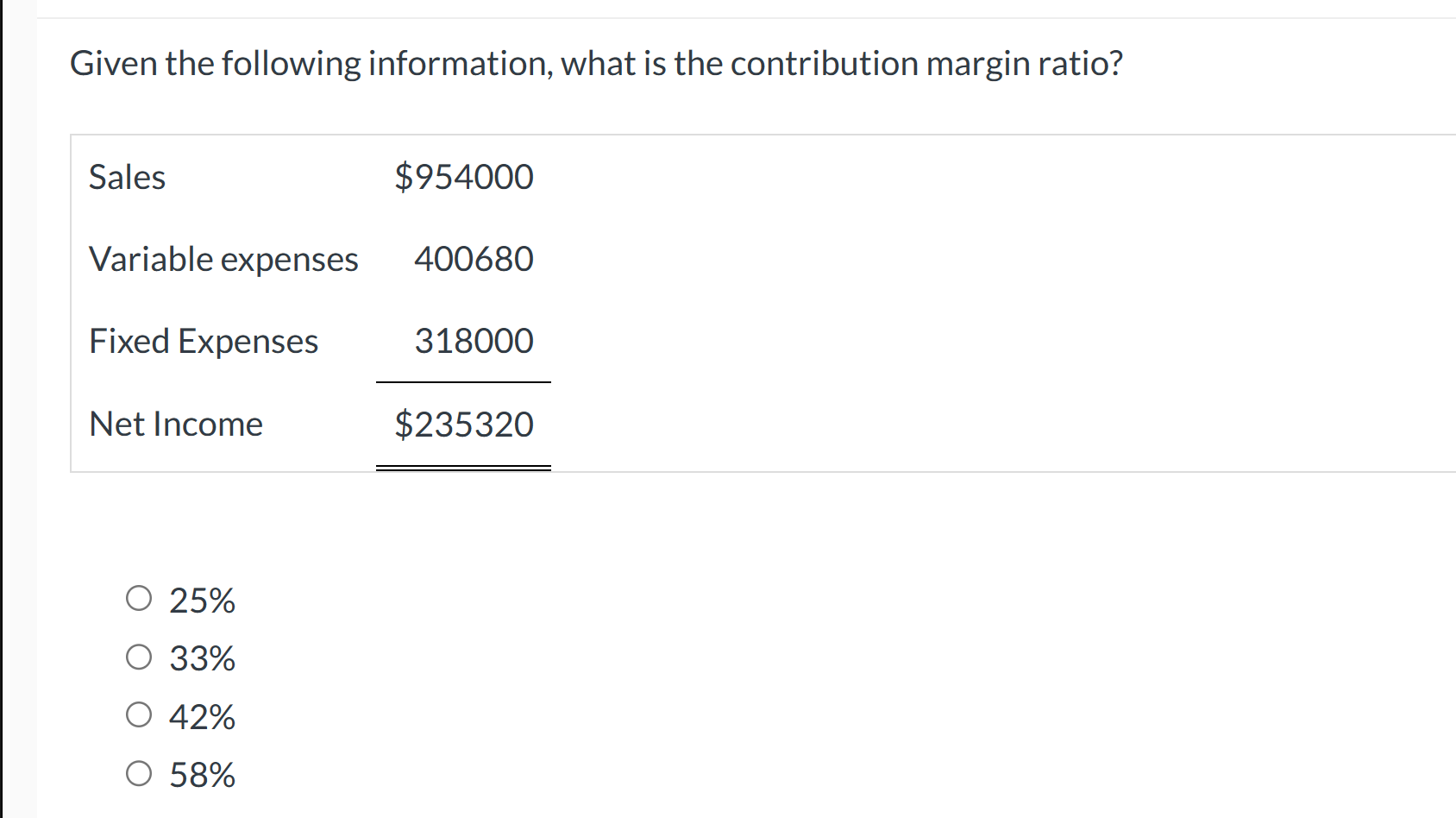
Task: Click the Fixed Expenses label
Action: [x=204, y=340]
